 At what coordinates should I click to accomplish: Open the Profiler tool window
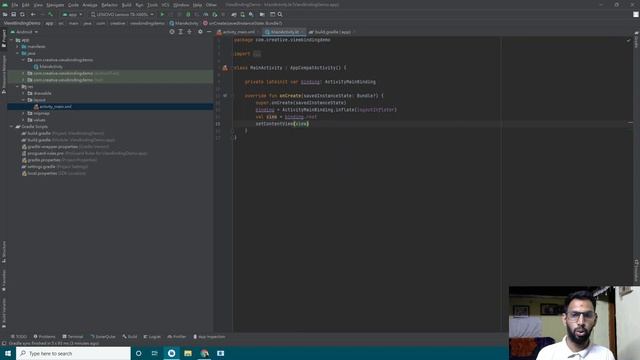pyautogui.click(x=177, y=337)
